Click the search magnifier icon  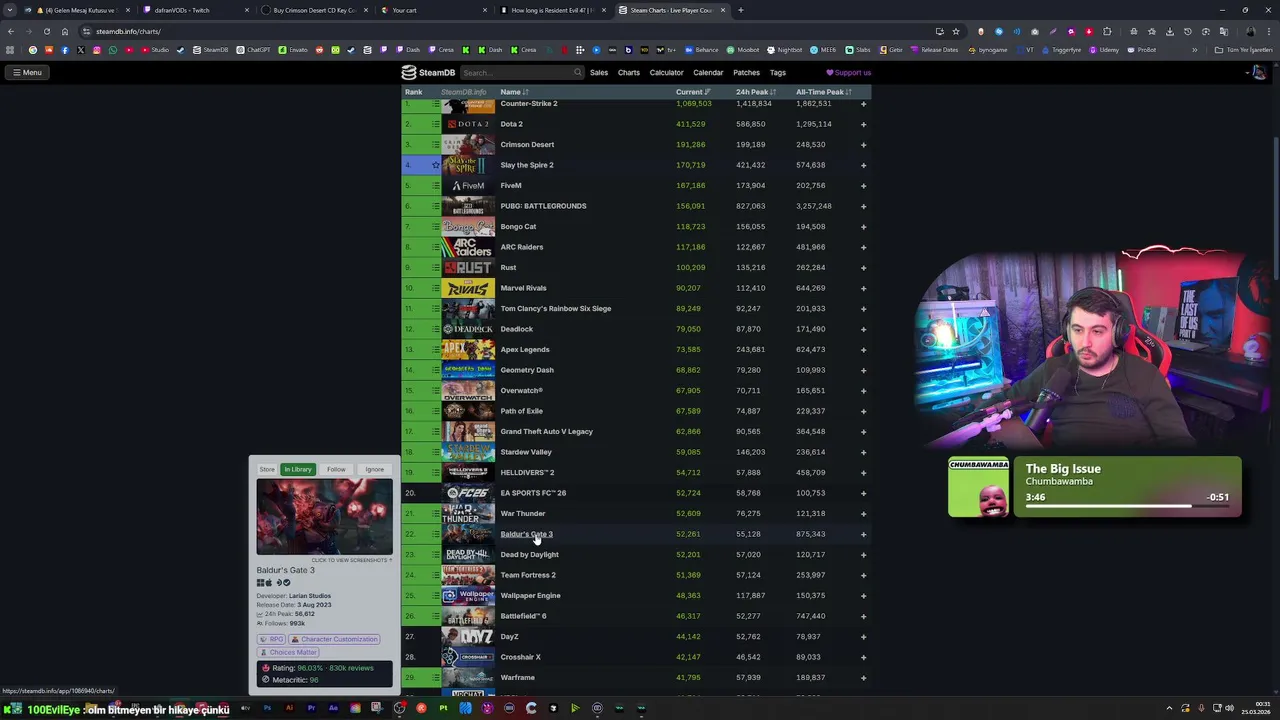pos(578,72)
